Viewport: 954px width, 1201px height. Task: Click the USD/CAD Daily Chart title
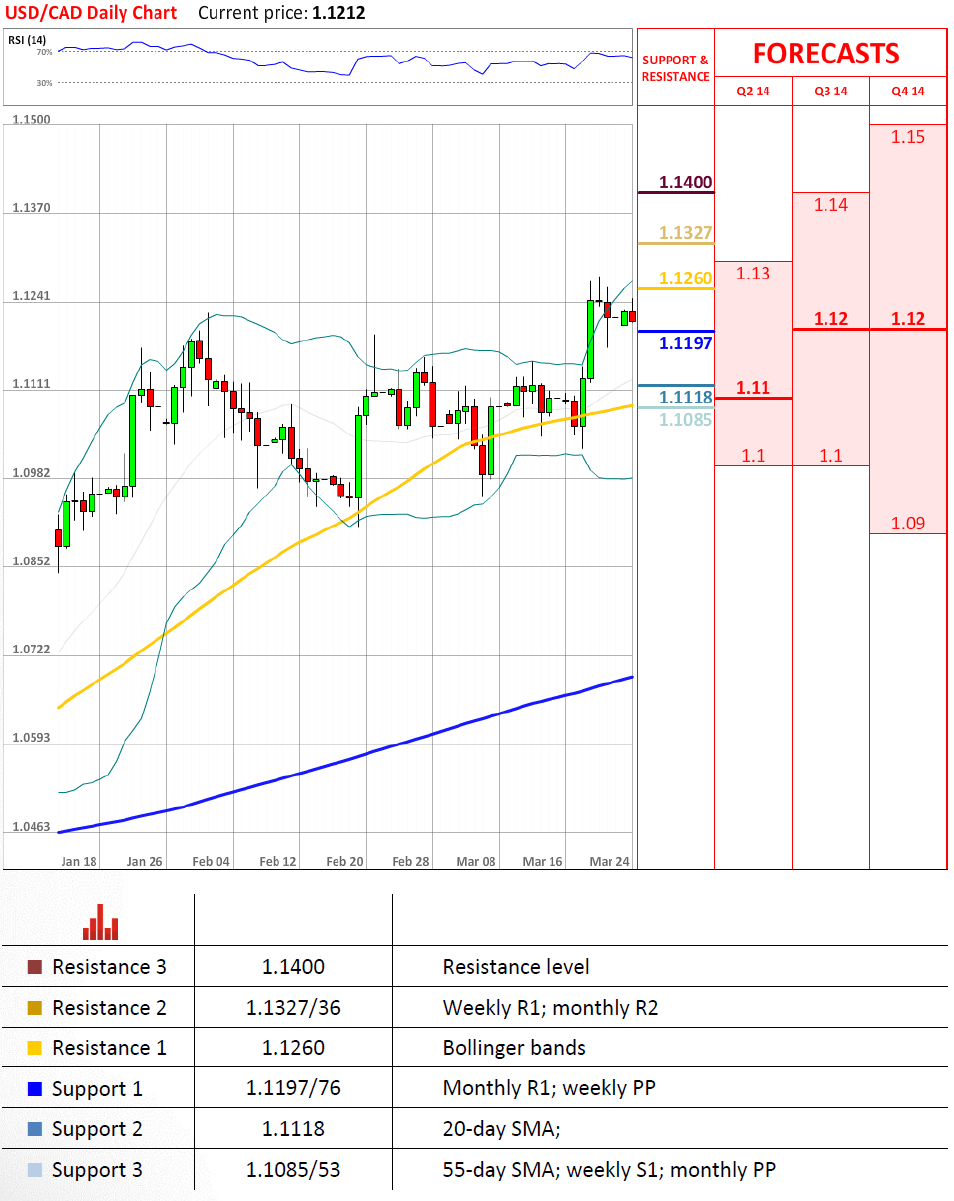tap(92, 13)
